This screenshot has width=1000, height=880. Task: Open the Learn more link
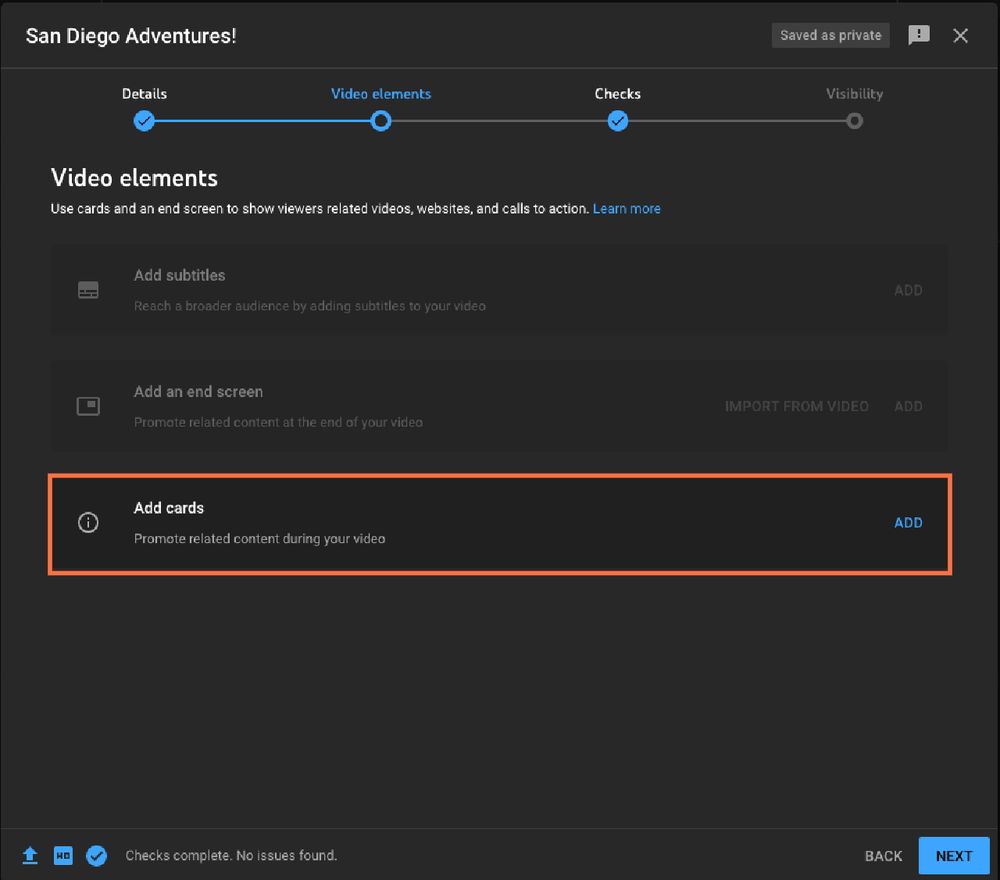(627, 208)
